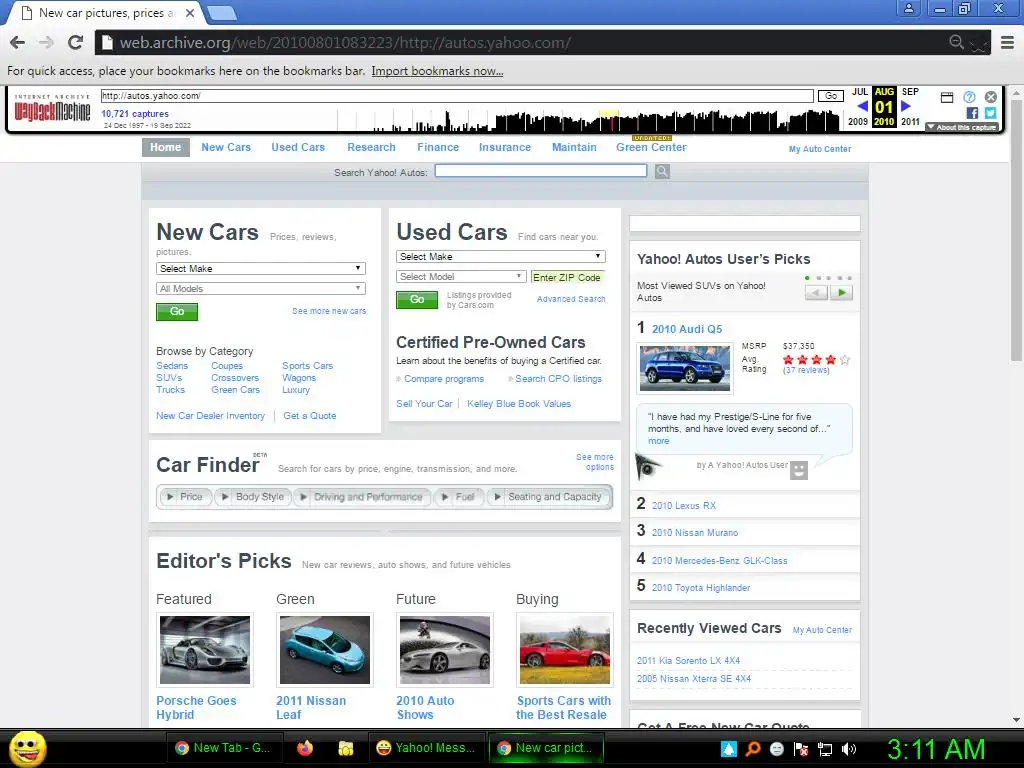Image resolution: width=1024 pixels, height=768 pixels.
Task: Open the 2010 Audi Q5 link
Action: (687, 329)
